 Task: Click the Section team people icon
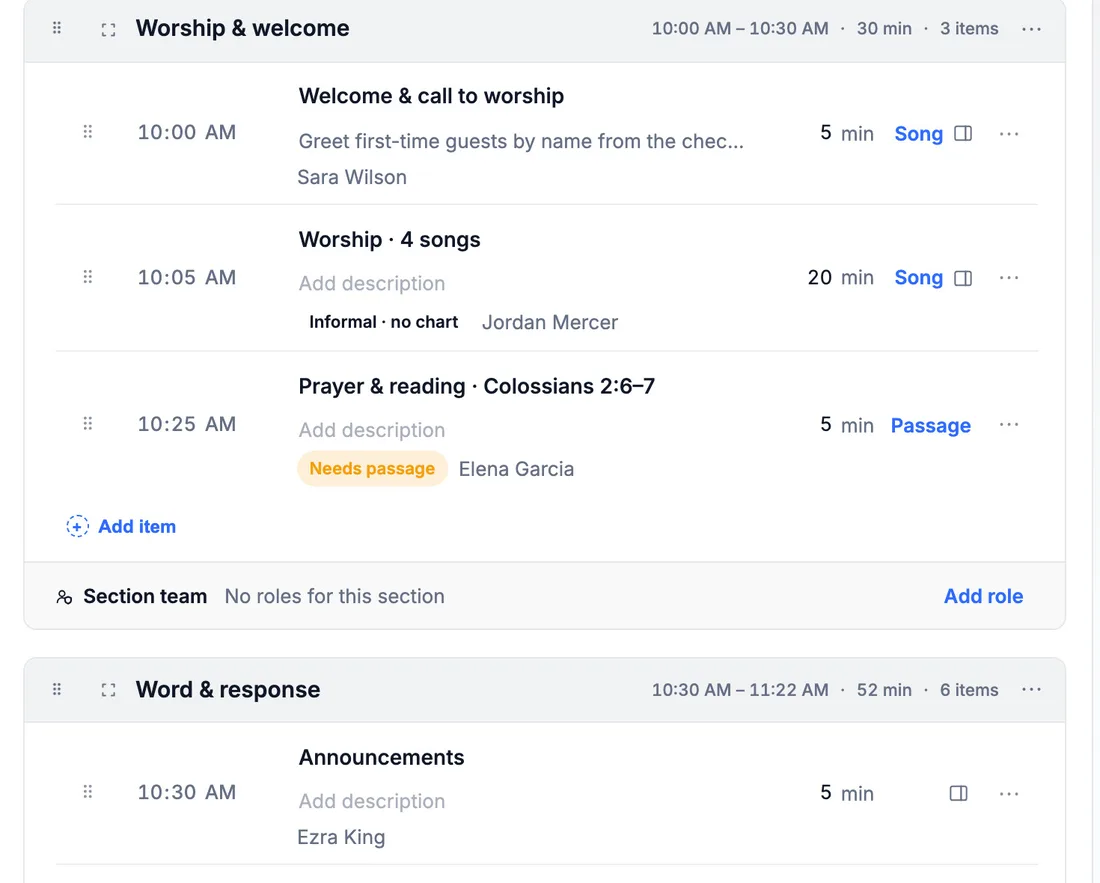click(x=64, y=597)
